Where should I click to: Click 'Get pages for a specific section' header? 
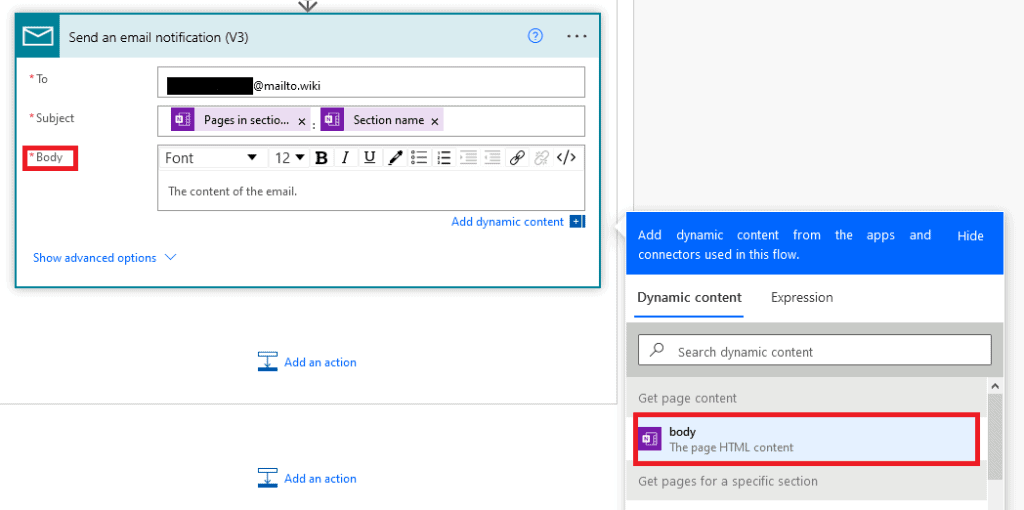point(727,481)
